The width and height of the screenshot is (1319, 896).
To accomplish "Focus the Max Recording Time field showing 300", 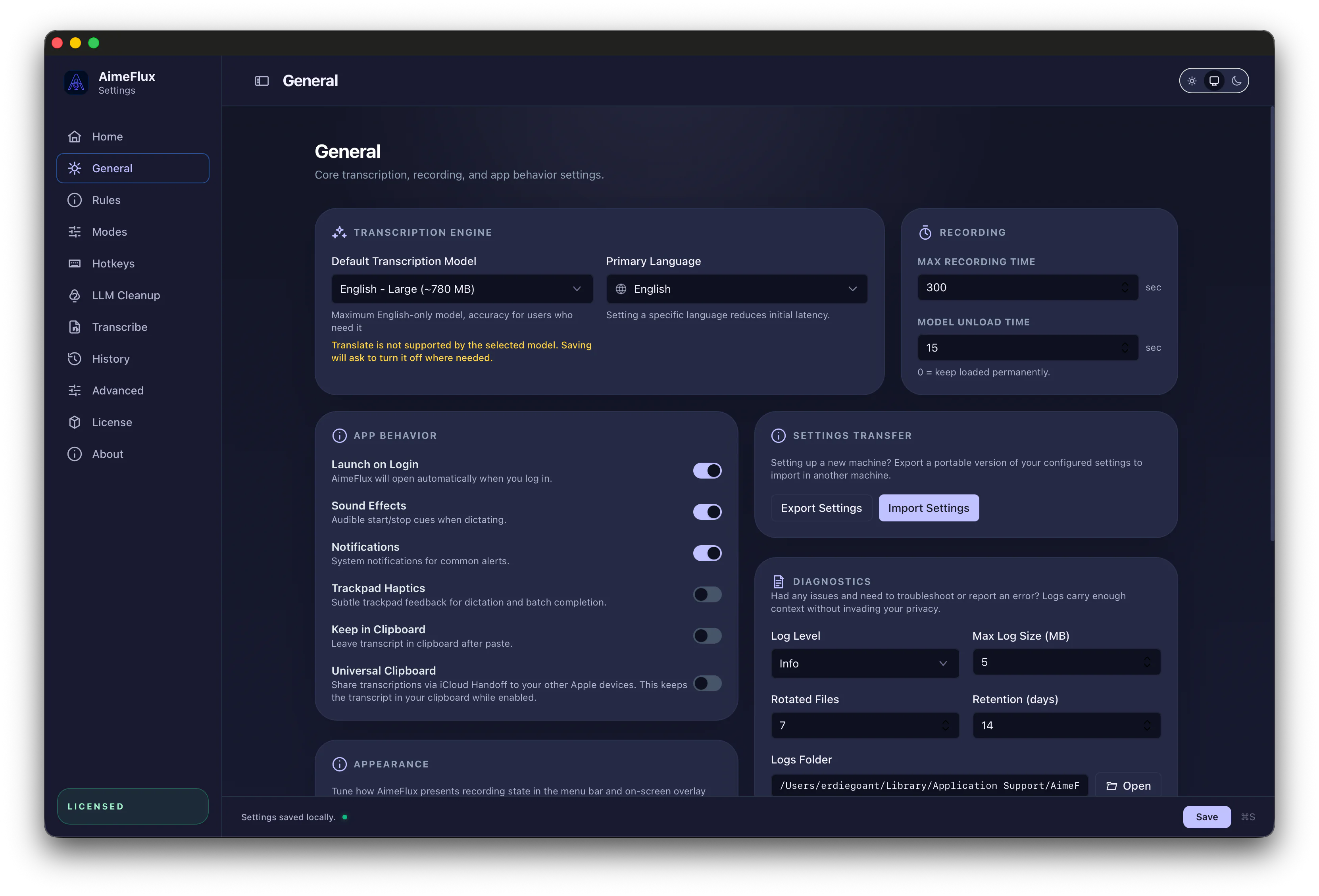I will coord(1027,288).
